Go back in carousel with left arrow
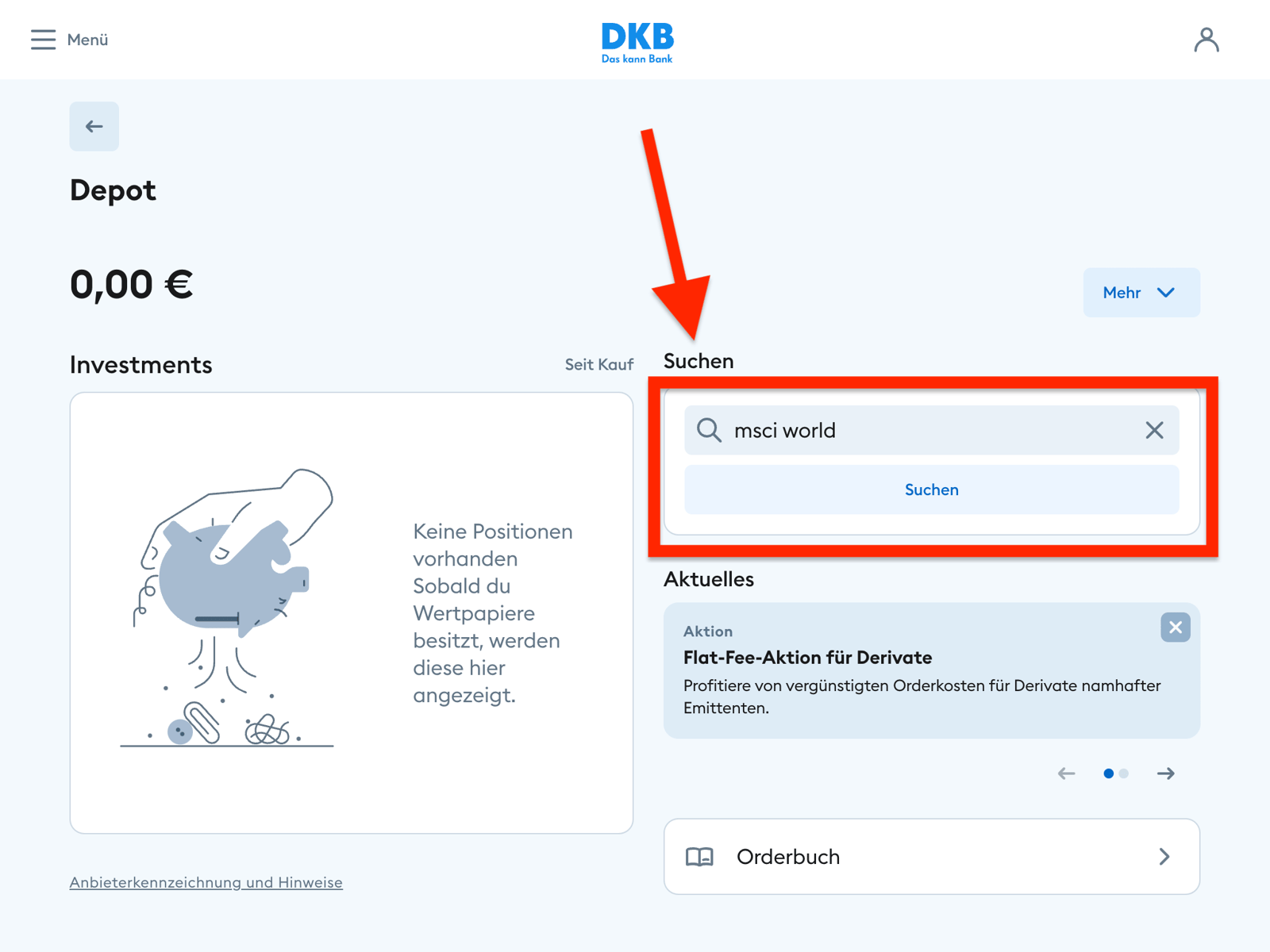Viewport: 1270px width, 952px height. click(x=1065, y=773)
